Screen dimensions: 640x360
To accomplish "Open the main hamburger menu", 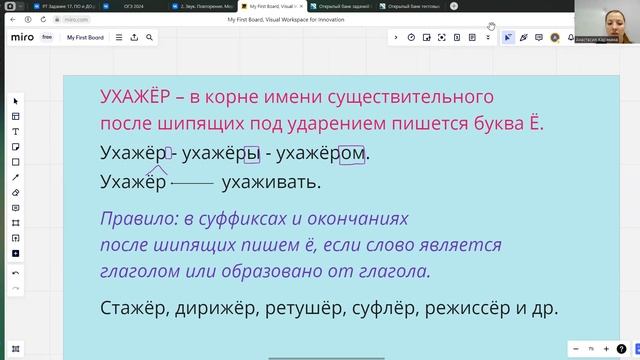I will point(119,38).
